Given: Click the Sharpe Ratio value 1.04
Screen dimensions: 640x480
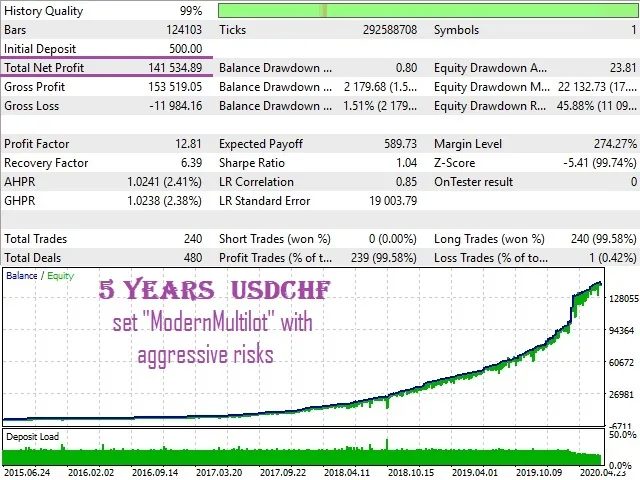Looking at the screenshot, I should click(407, 163).
